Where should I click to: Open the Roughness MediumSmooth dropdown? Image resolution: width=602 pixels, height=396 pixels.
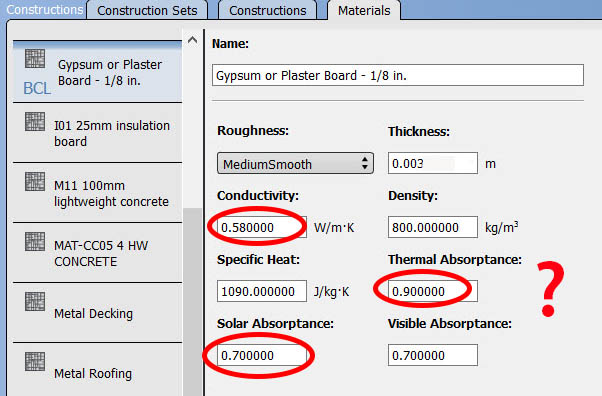click(295, 163)
